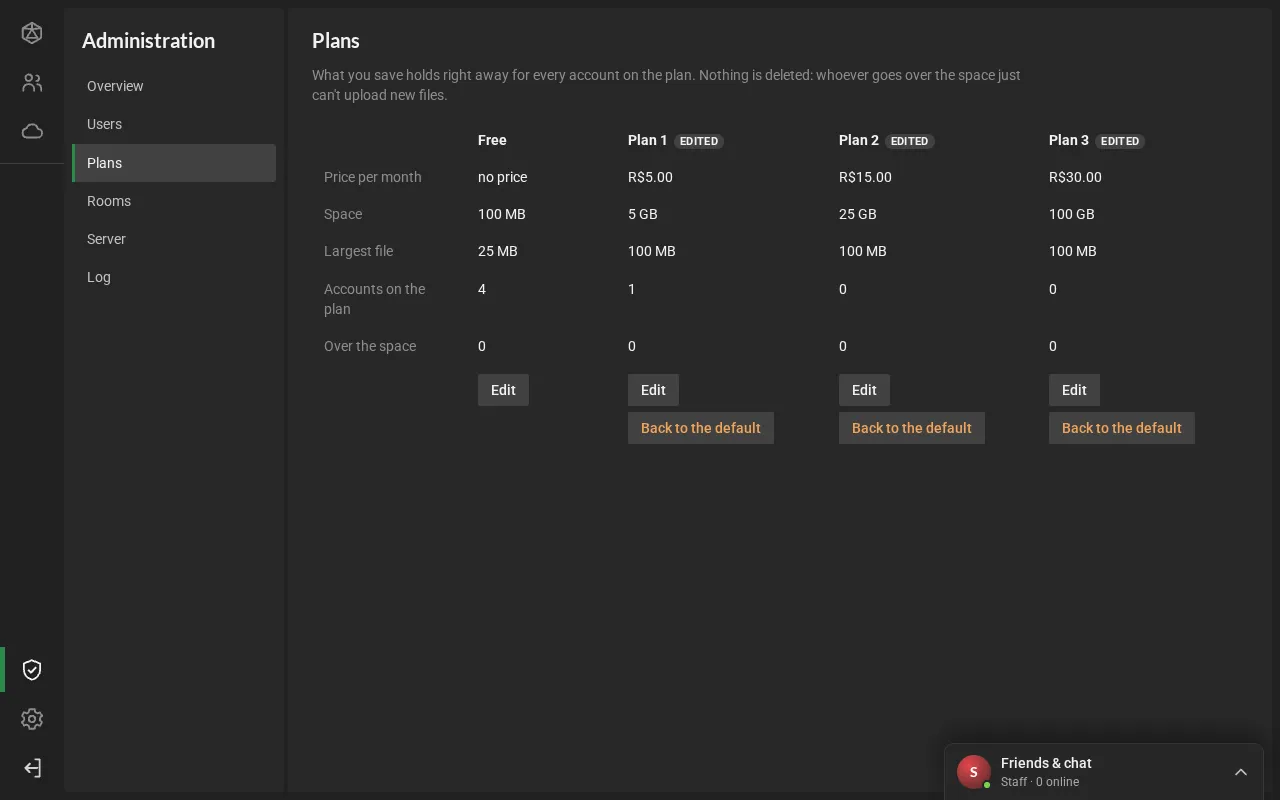Edit Plan 1
Viewport: 1280px width, 800px height.
point(653,390)
